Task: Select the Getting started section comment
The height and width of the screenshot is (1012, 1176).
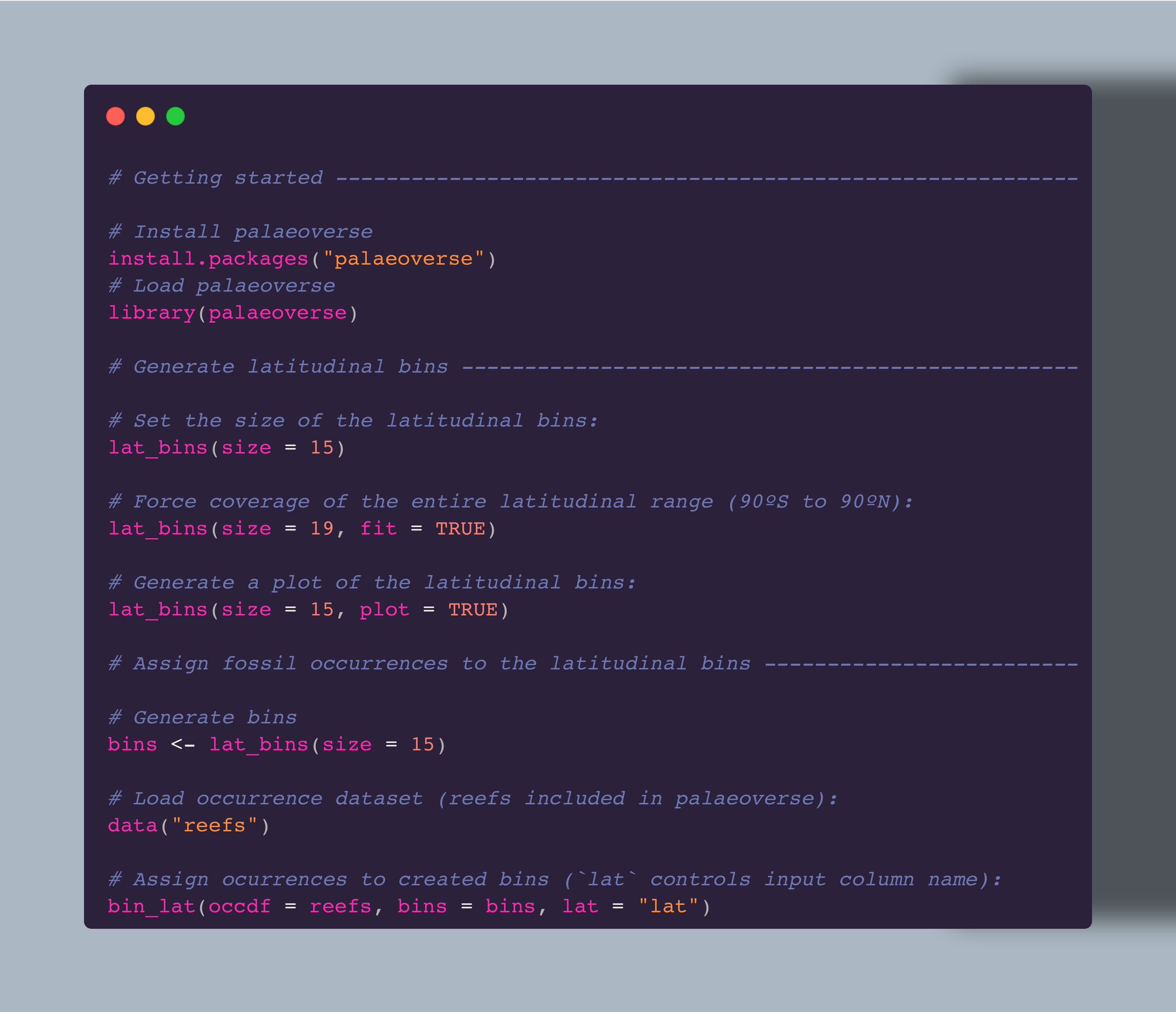Action: [215, 177]
